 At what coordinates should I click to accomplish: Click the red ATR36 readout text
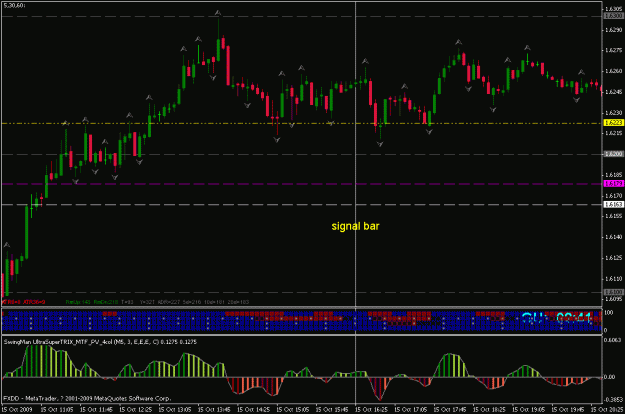34,302
